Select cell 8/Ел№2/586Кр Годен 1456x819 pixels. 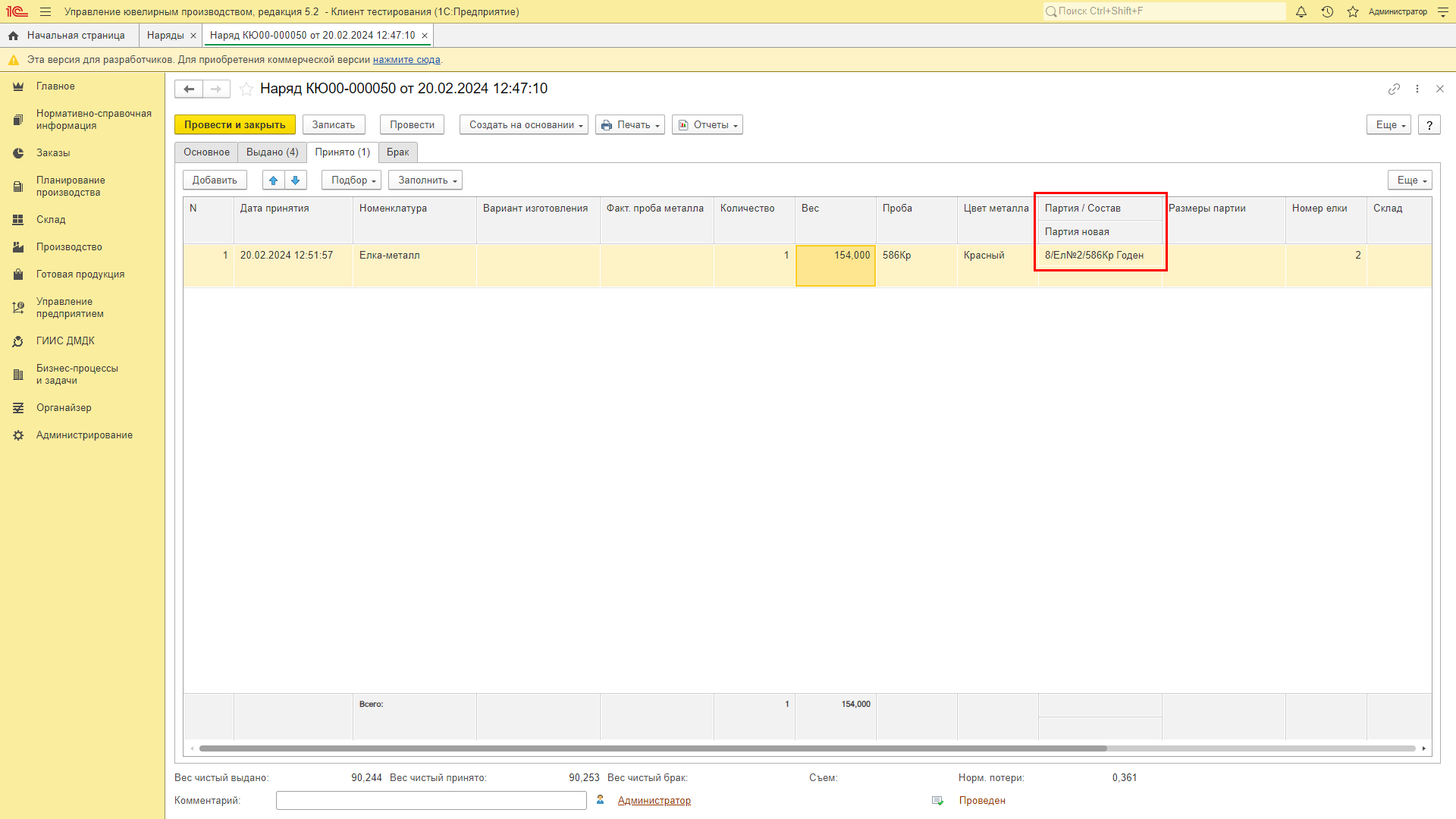pyautogui.click(x=1100, y=256)
